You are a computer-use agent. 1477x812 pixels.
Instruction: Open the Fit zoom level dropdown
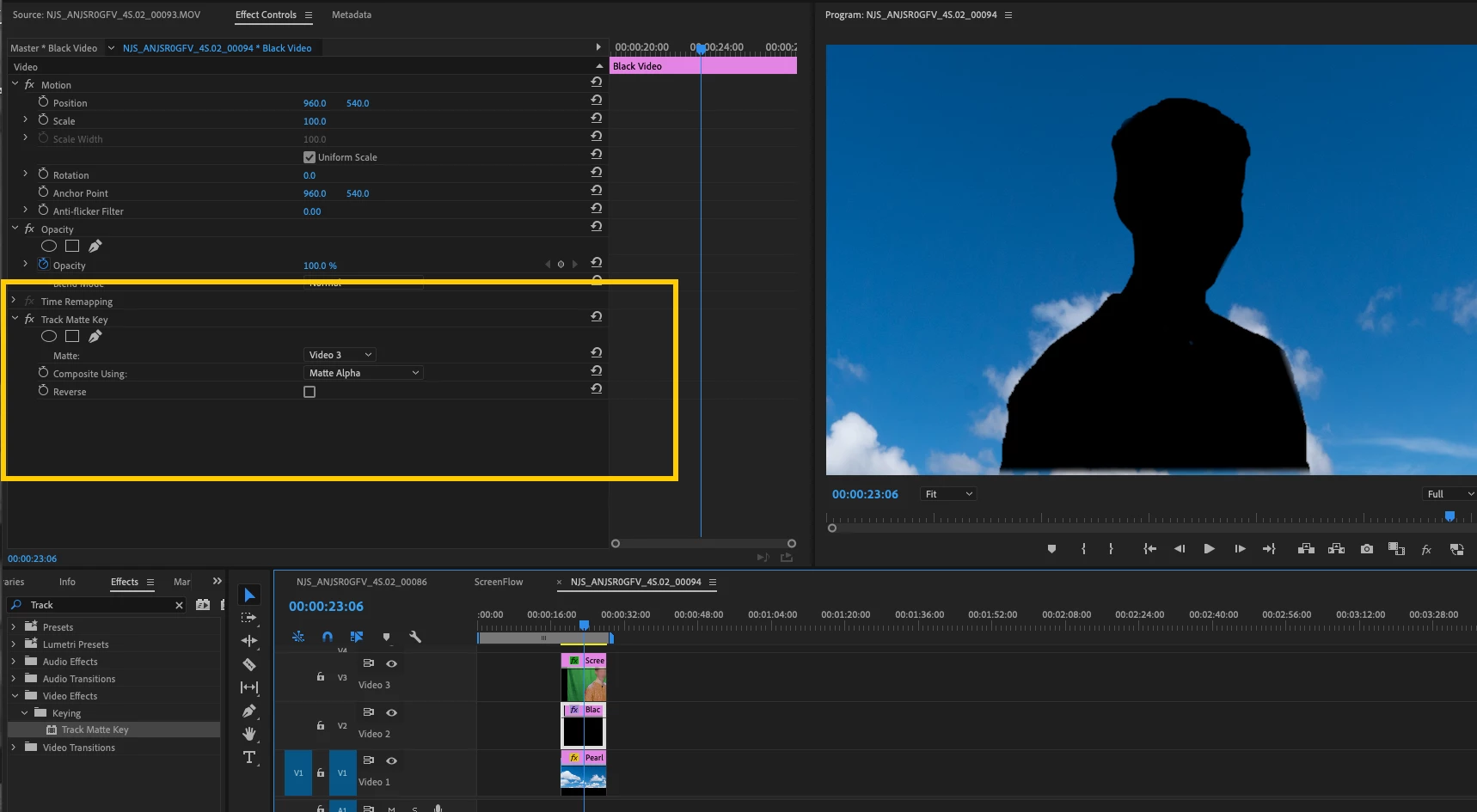point(949,494)
